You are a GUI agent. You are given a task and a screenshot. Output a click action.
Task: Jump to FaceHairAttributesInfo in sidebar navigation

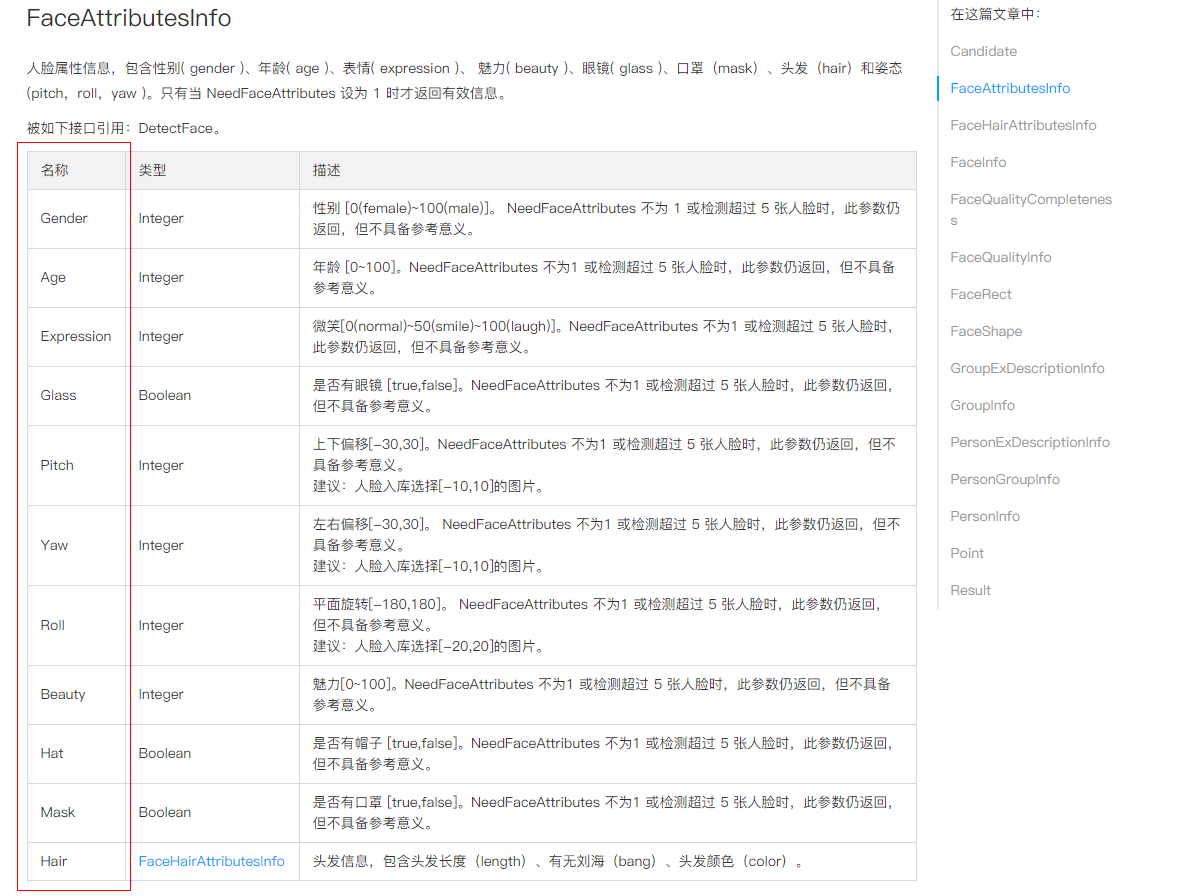pos(1023,125)
